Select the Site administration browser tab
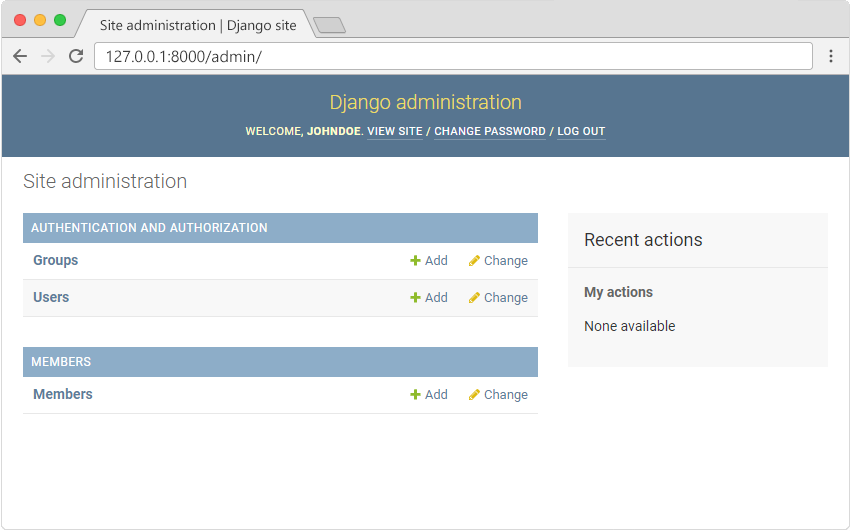 [197, 25]
